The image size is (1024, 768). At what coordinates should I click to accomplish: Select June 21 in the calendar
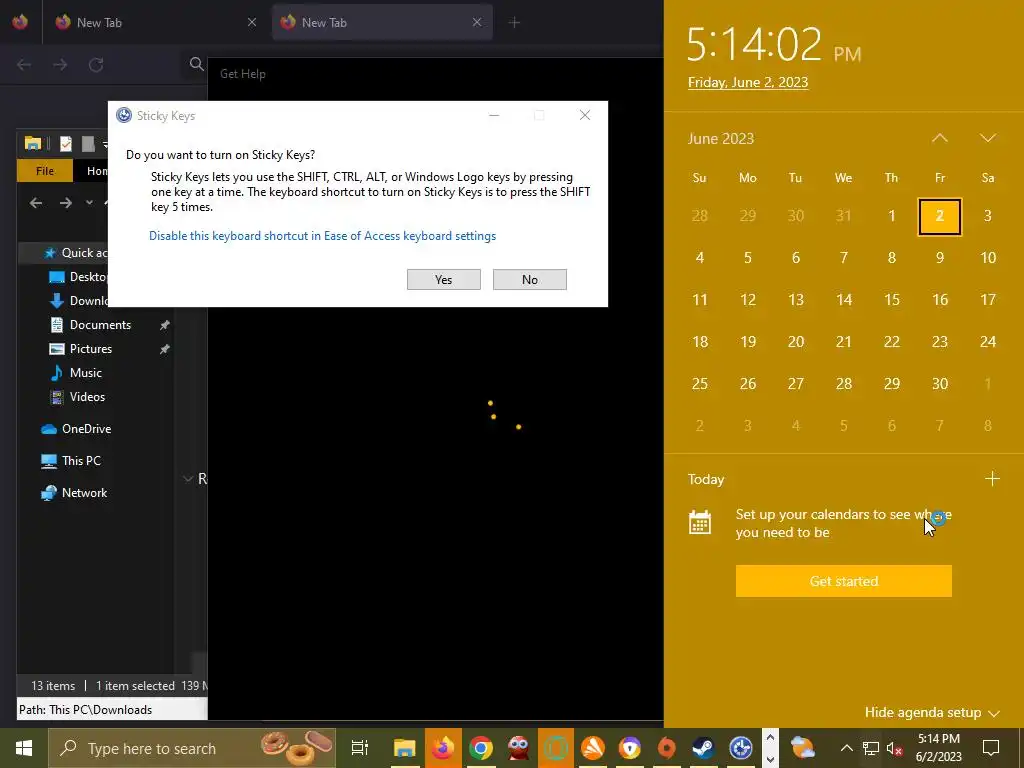point(844,342)
